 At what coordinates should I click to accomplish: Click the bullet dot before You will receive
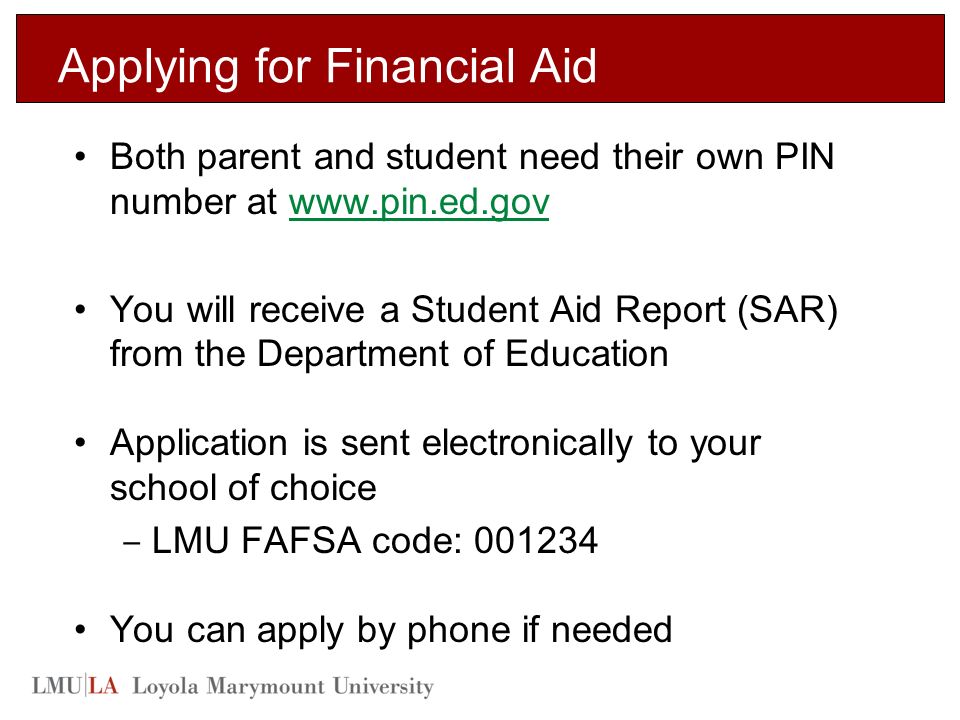(x=81, y=310)
